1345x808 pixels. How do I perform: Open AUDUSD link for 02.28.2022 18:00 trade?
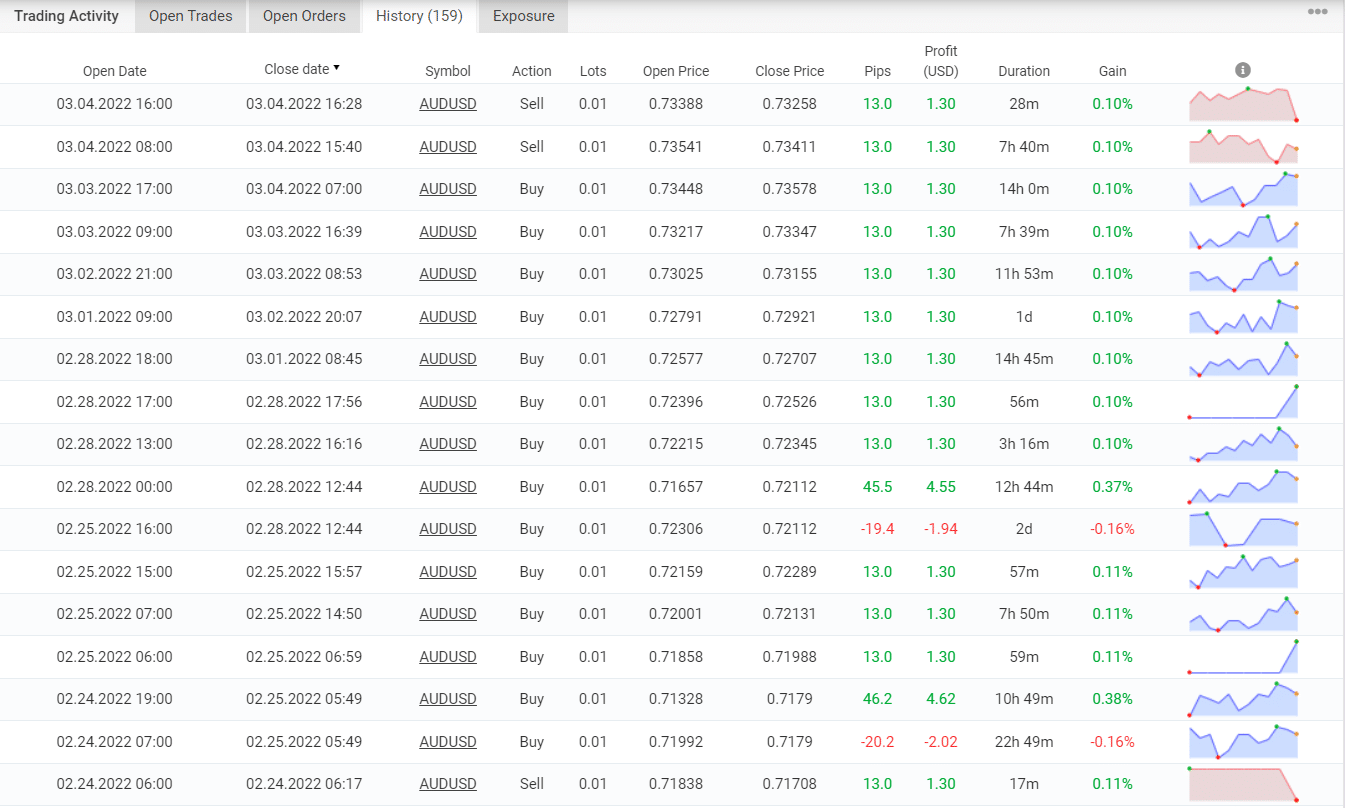point(448,359)
